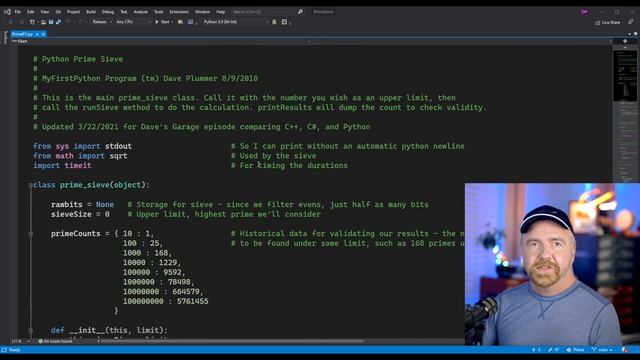Open the Analyze menu
Screen dimensions: 640x360
[140, 12]
